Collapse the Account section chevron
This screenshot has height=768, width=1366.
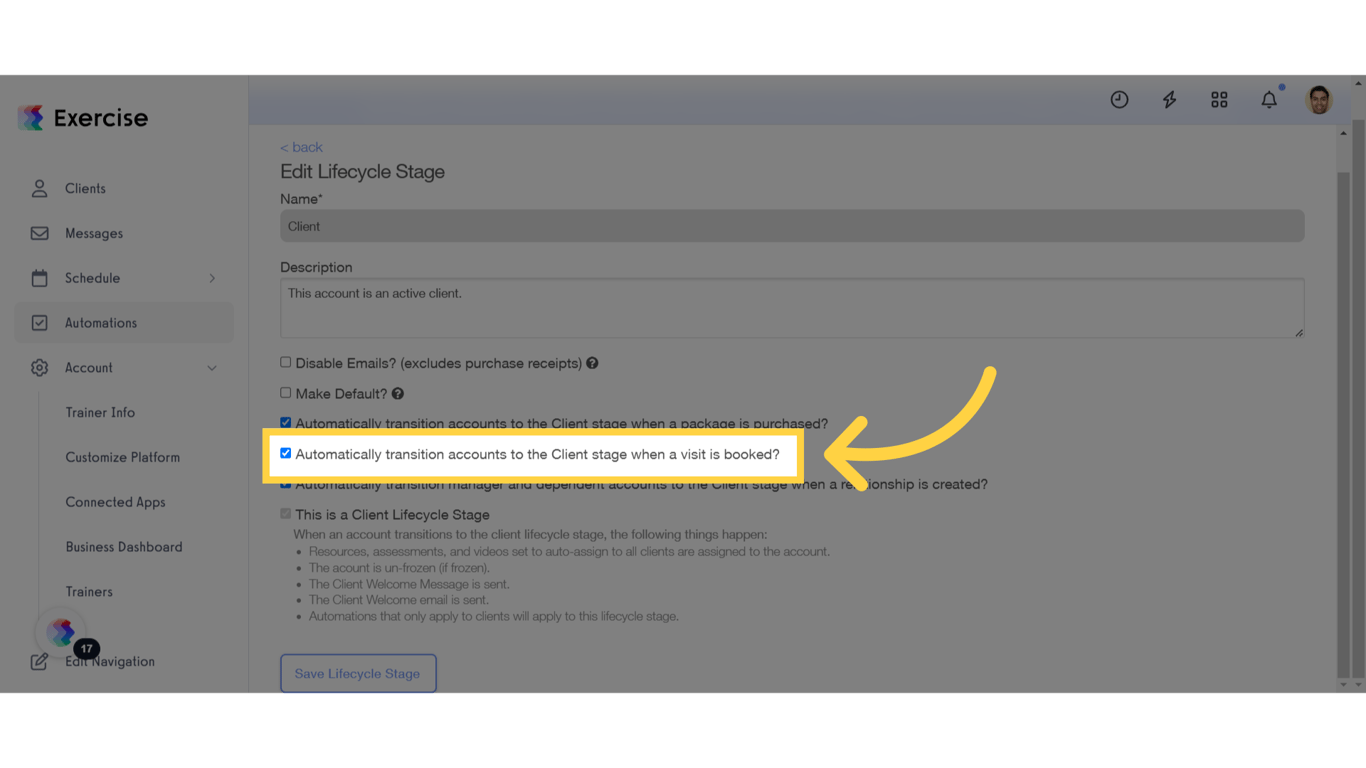[x=212, y=368]
